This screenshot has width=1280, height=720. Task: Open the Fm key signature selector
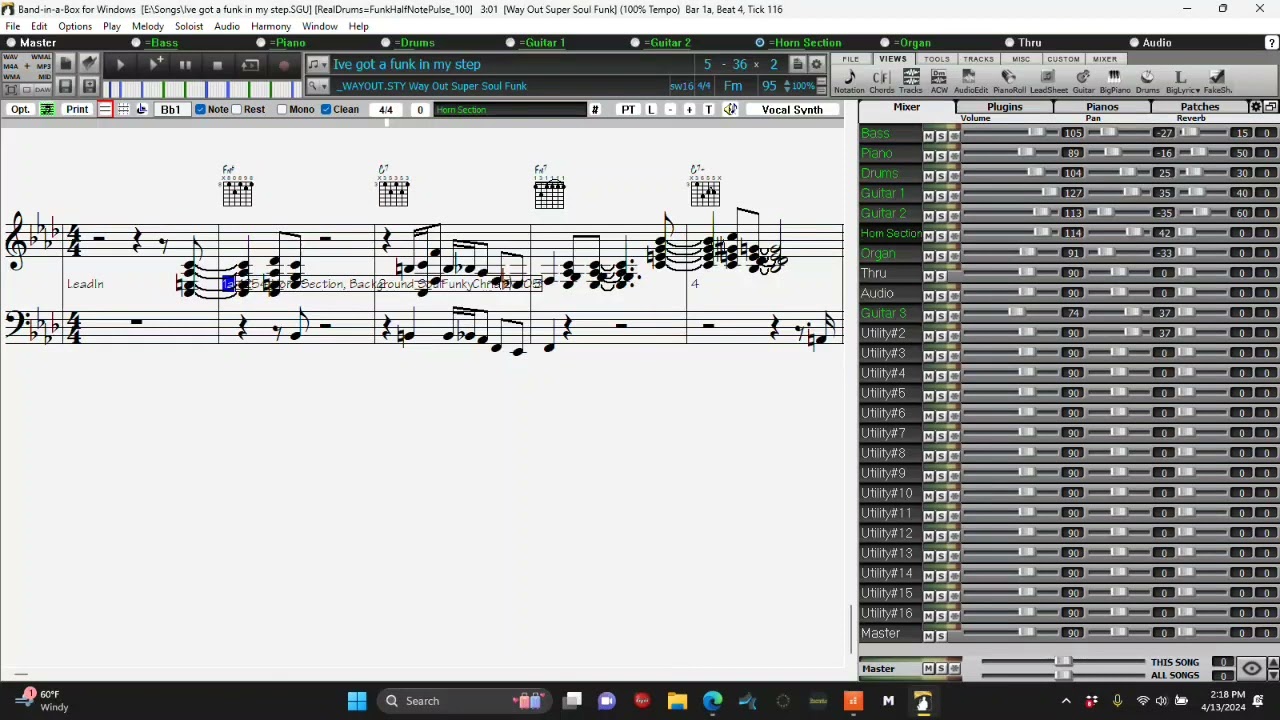[x=733, y=86]
